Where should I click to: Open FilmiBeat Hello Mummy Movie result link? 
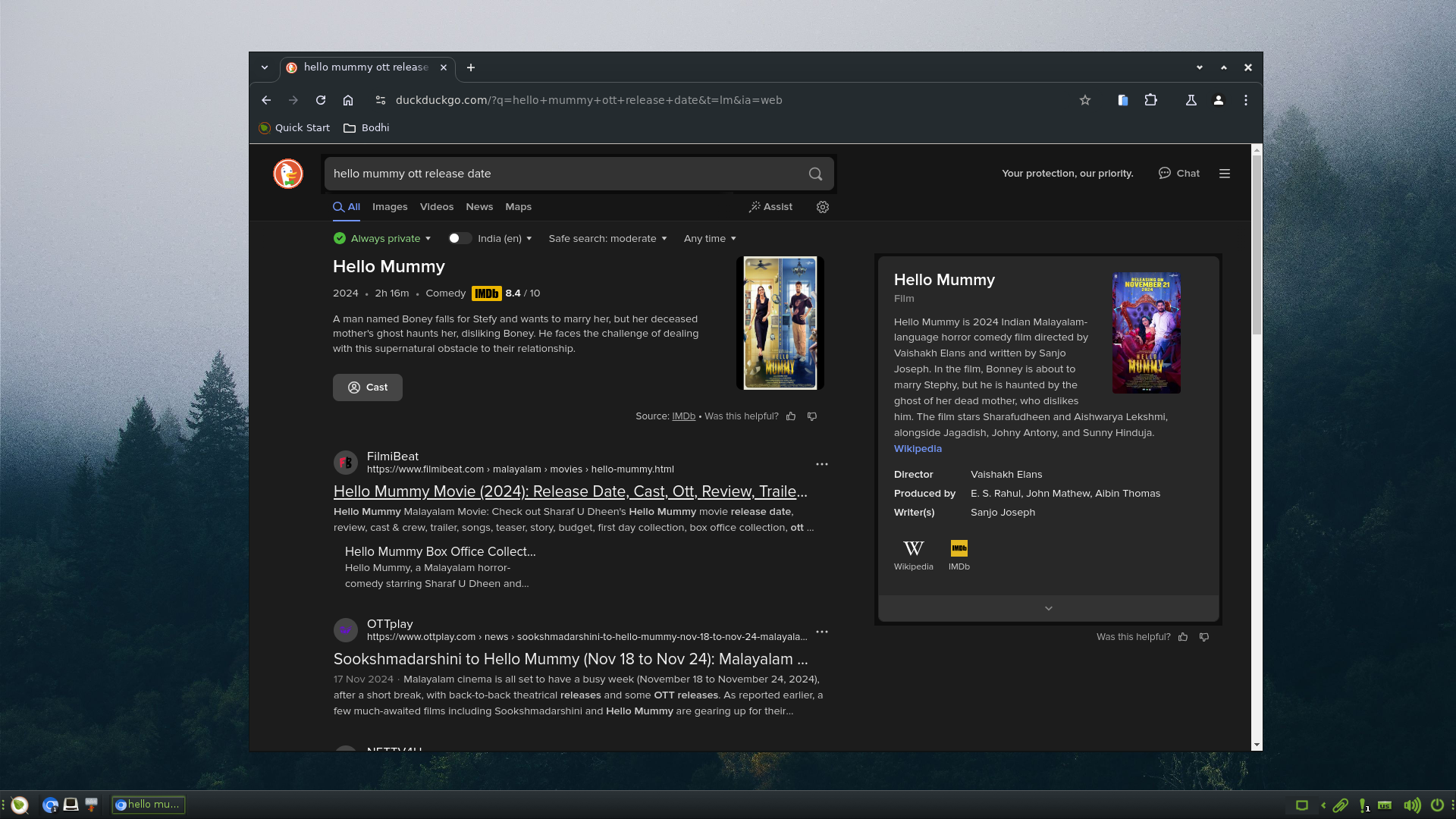point(570,491)
